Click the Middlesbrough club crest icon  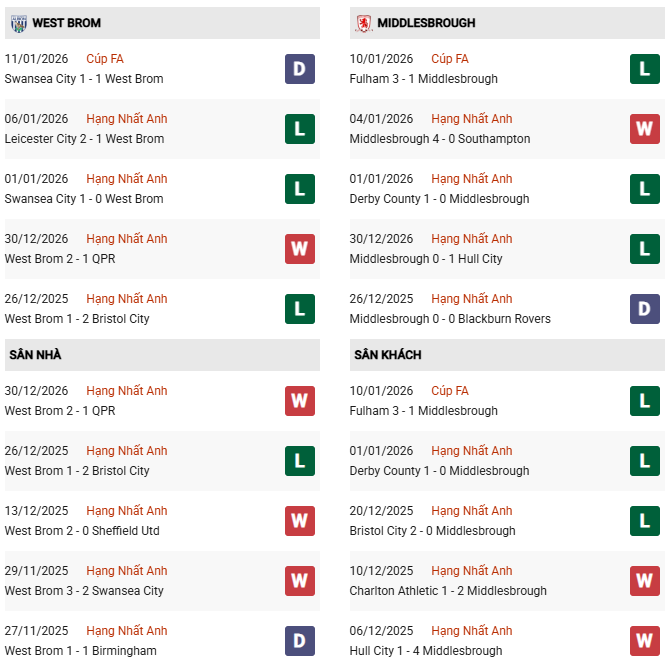coord(362,22)
